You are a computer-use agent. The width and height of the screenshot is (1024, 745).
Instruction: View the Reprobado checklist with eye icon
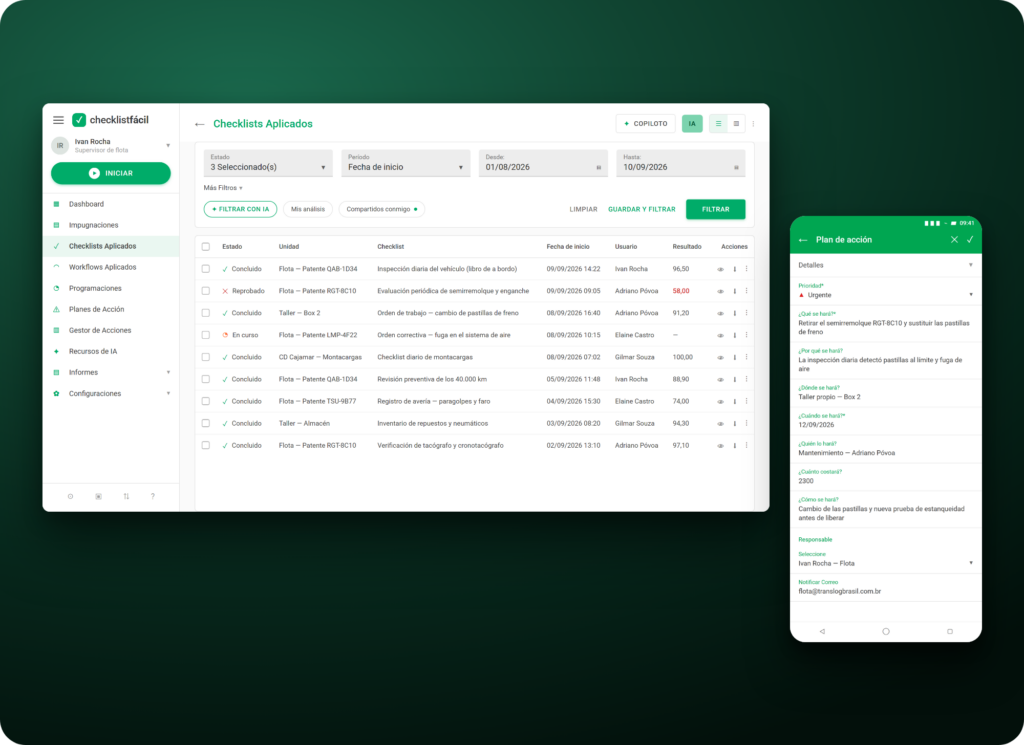721,291
